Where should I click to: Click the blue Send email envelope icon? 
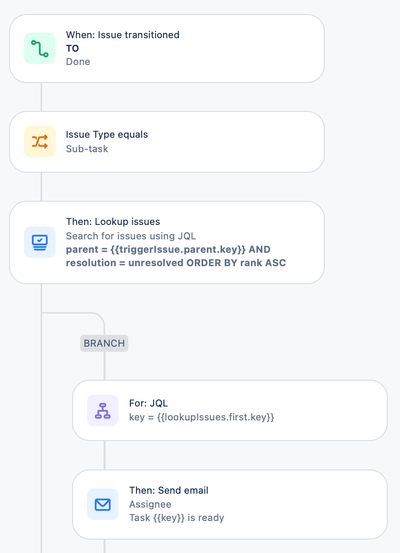pos(103,504)
